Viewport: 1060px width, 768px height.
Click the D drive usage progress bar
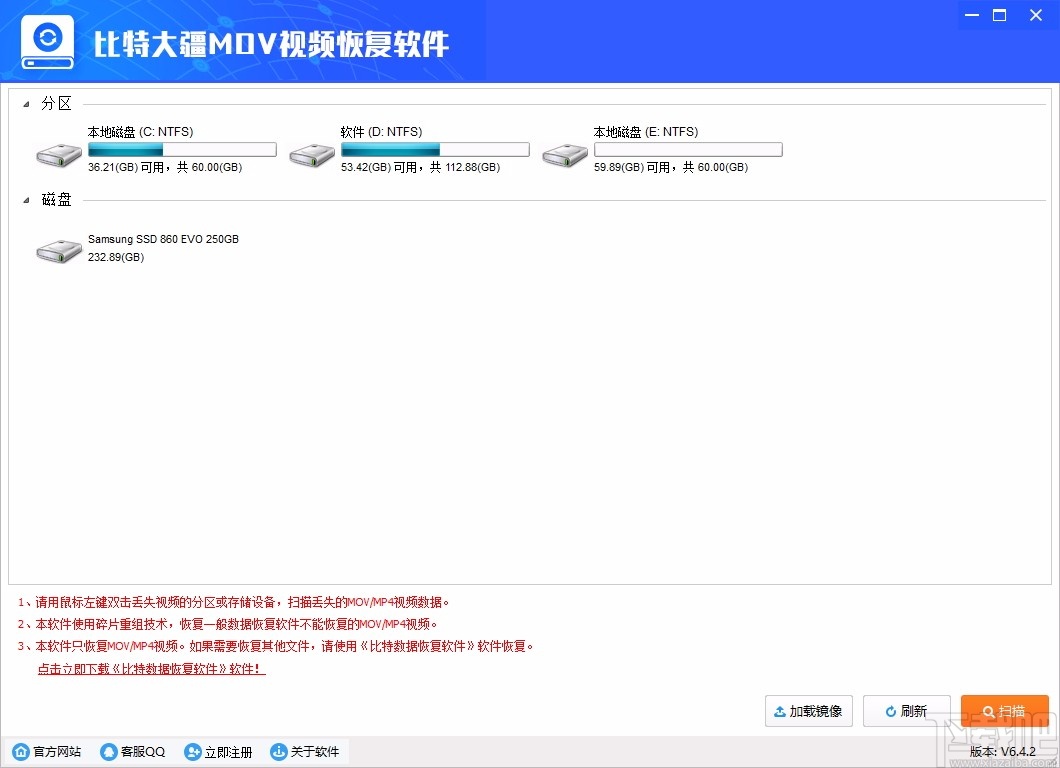434,148
